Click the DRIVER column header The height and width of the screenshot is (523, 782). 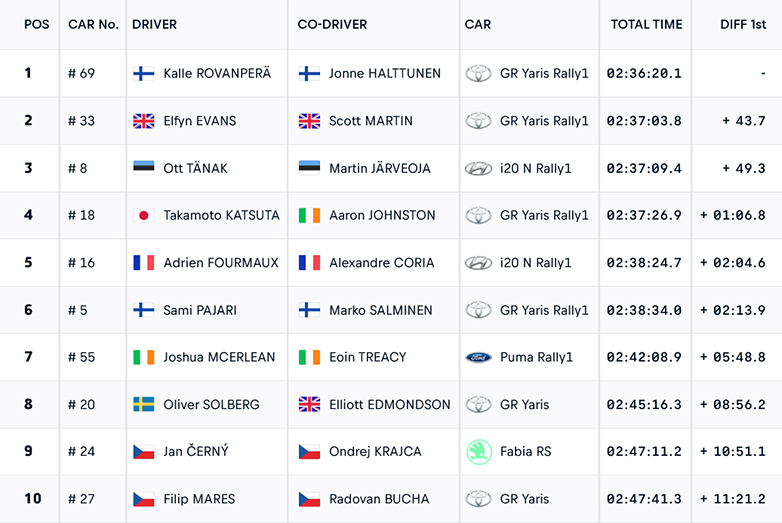[x=154, y=24]
